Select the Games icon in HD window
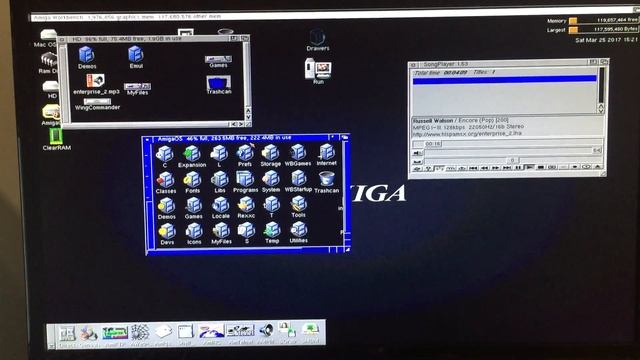 [x=218, y=62]
